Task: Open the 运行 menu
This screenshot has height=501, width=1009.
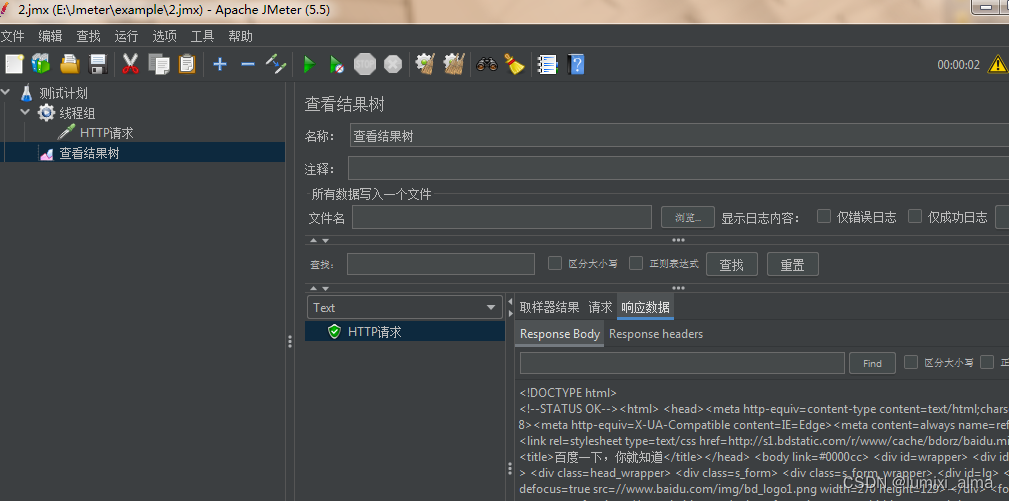Action: pyautogui.click(x=126, y=36)
